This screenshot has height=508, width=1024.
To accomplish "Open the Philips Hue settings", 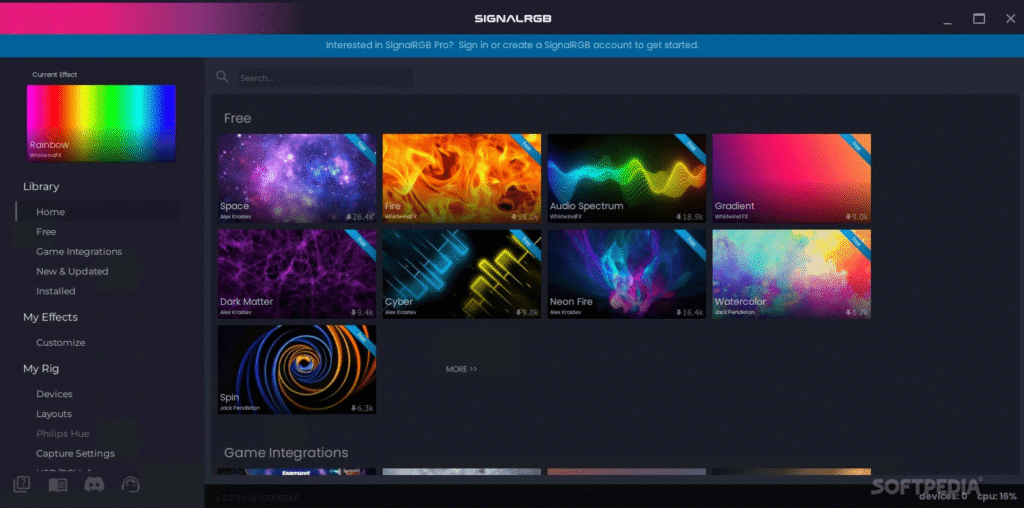I will (63, 434).
